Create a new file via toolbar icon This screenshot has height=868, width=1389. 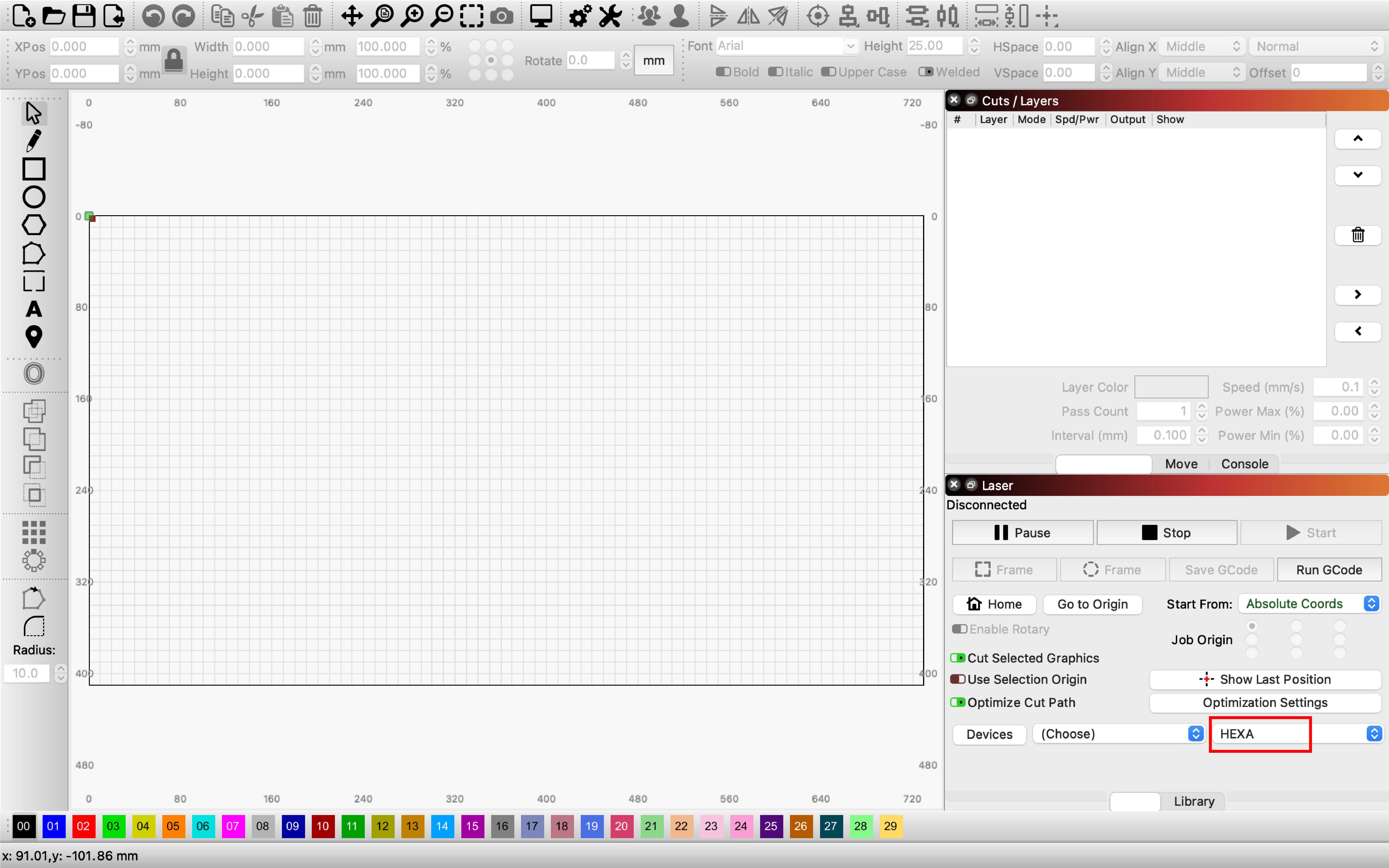[24, 16]
